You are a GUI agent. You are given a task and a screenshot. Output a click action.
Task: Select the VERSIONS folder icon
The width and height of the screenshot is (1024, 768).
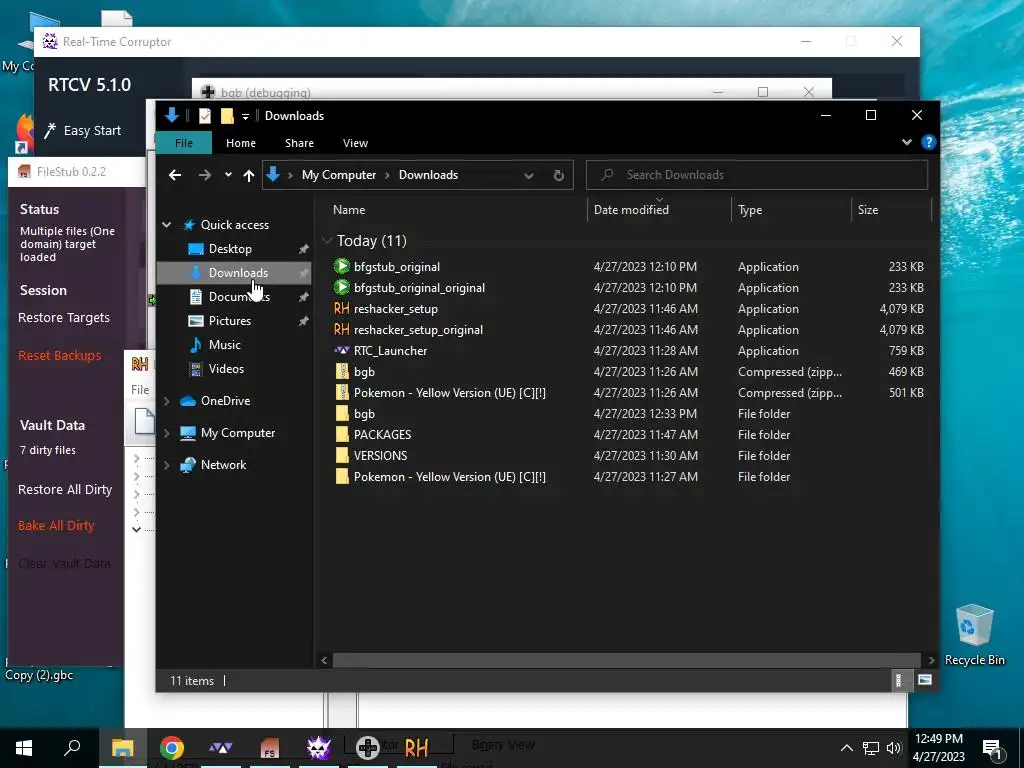click(342, 455)
